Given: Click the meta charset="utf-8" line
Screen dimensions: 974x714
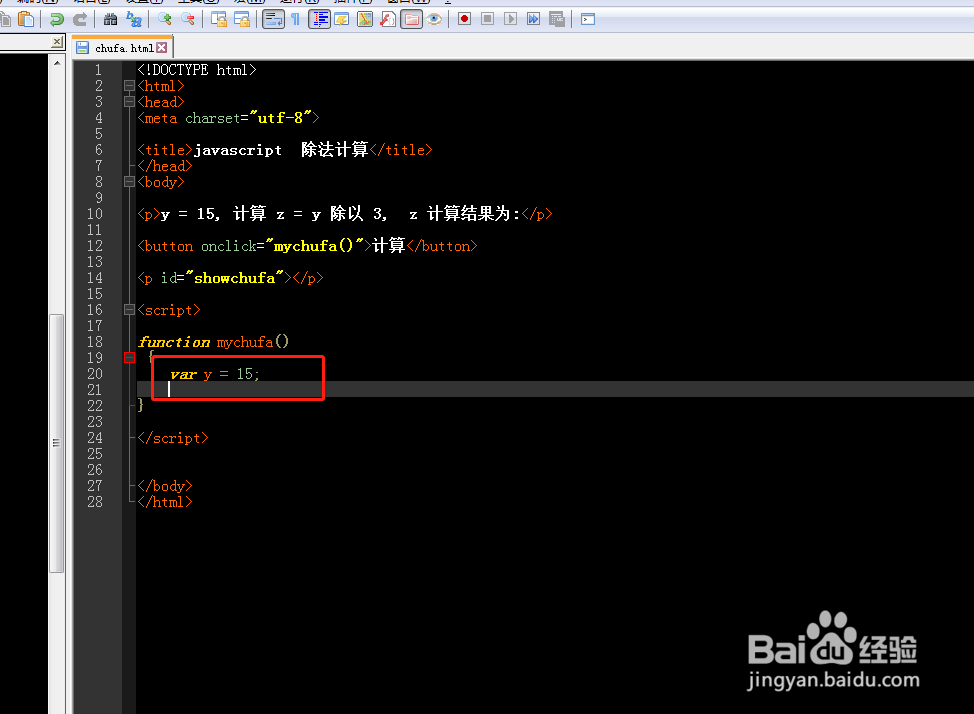Looking at the screenshot, I should (x=229, y=118).
